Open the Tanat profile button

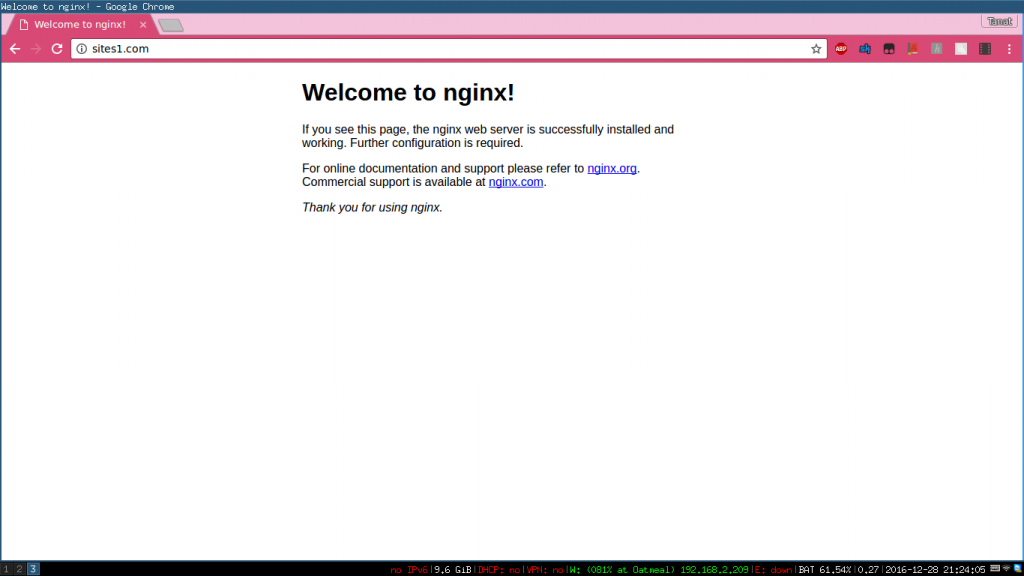pos(999,22)
